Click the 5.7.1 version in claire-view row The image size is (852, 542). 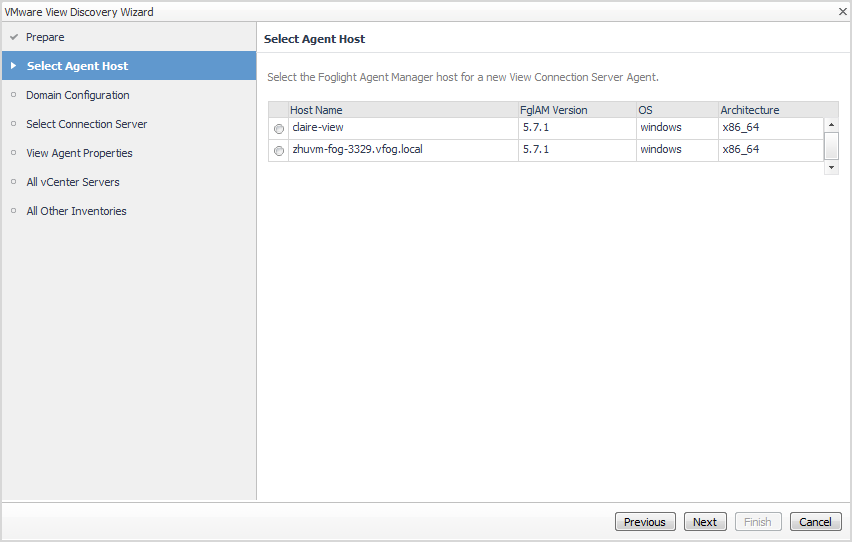click(x=577, y=128)
